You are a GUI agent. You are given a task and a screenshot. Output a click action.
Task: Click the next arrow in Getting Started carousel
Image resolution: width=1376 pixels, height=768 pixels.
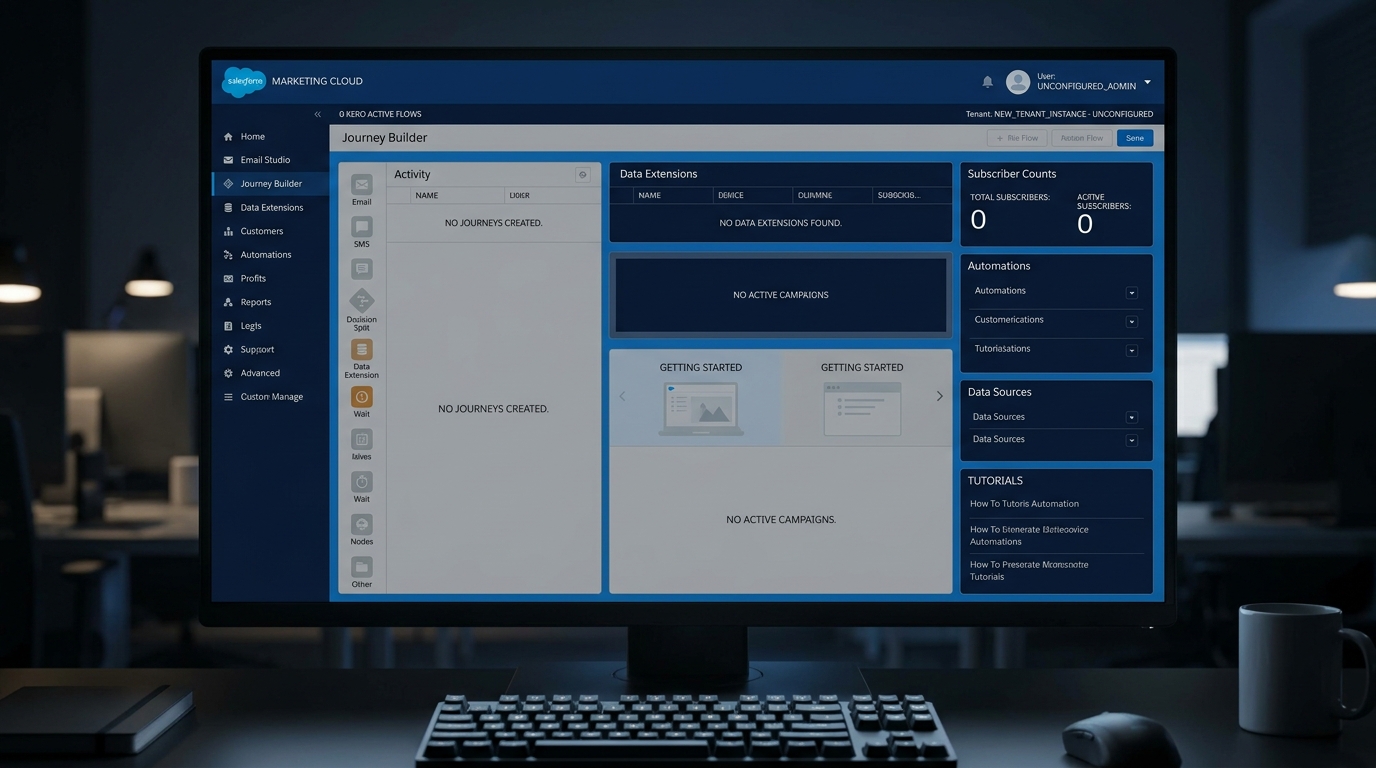(939, 396)
